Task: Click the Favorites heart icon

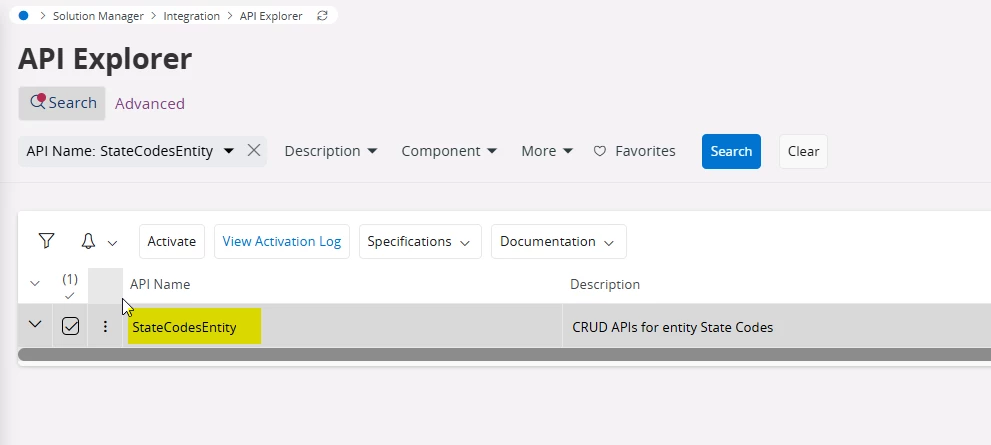Action: 600,151
